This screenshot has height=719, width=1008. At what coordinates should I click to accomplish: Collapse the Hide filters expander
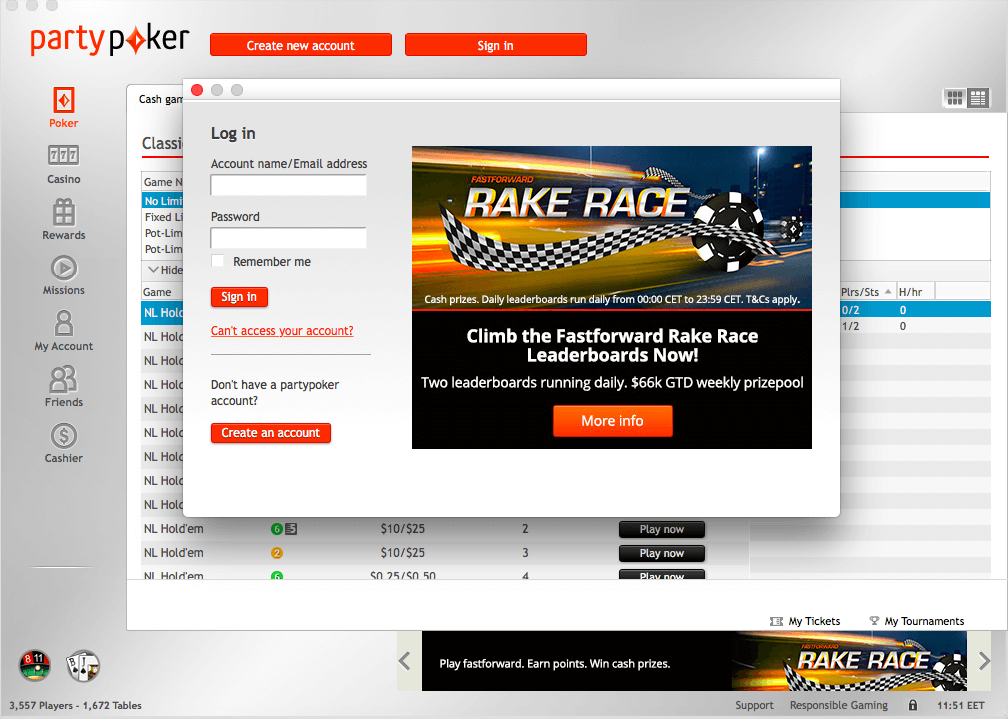164,269
